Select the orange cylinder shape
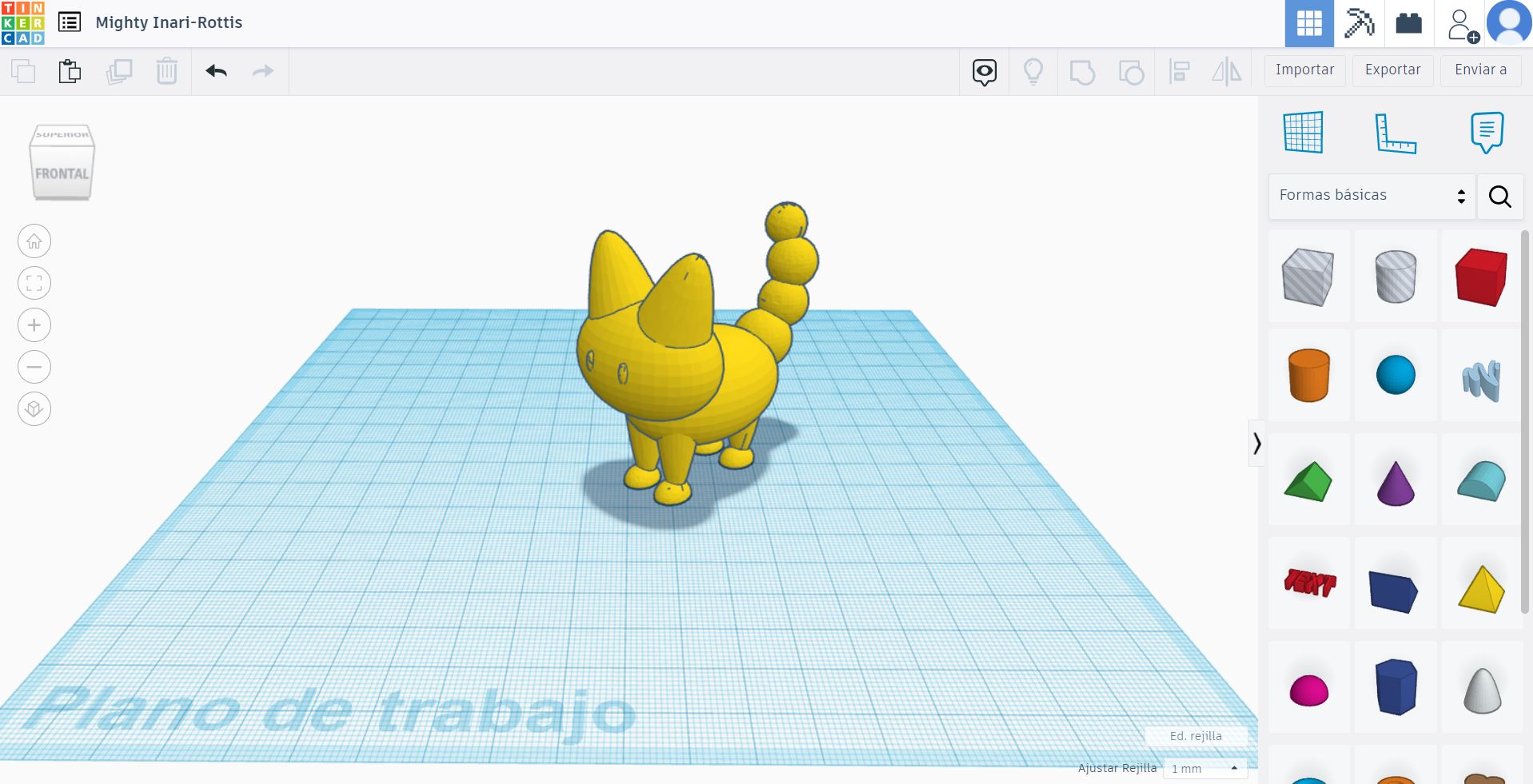 coord(1308,375)
